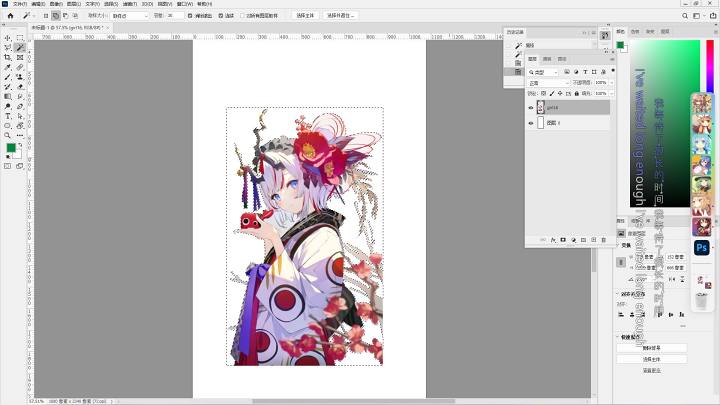Image resolution: width=720 pixels, height=405 pixels.
Task: Choose Add to Selection mode
Action: click(56, 16)
